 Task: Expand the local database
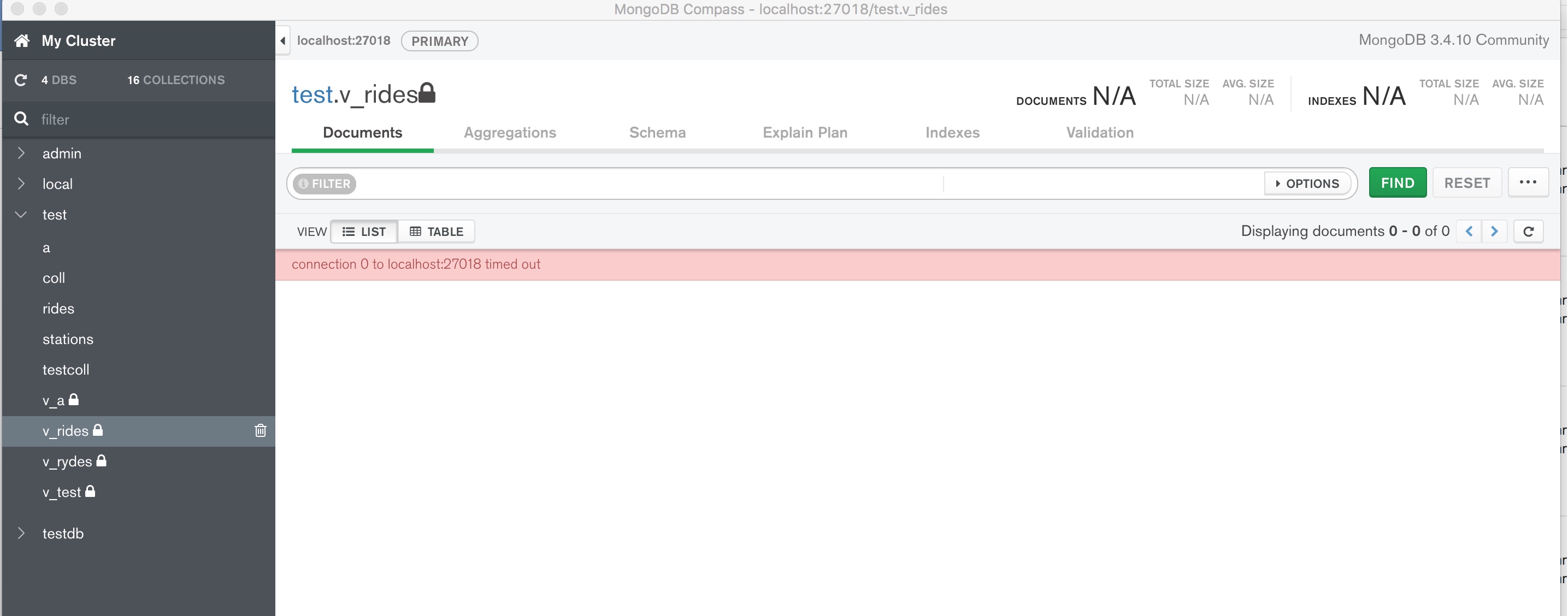[21, 183]
